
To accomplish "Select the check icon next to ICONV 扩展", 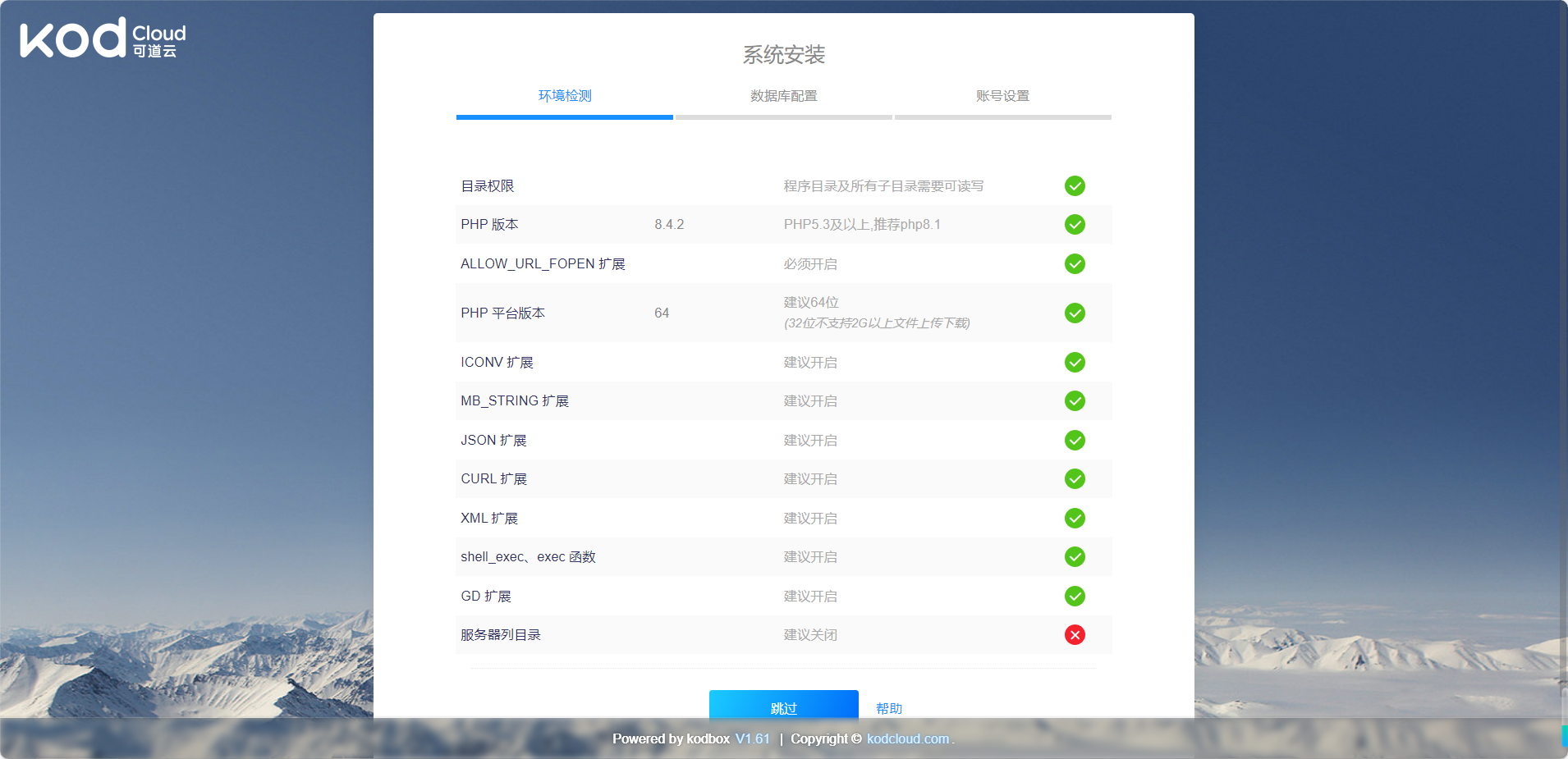I will click(x=1075, y=362).
